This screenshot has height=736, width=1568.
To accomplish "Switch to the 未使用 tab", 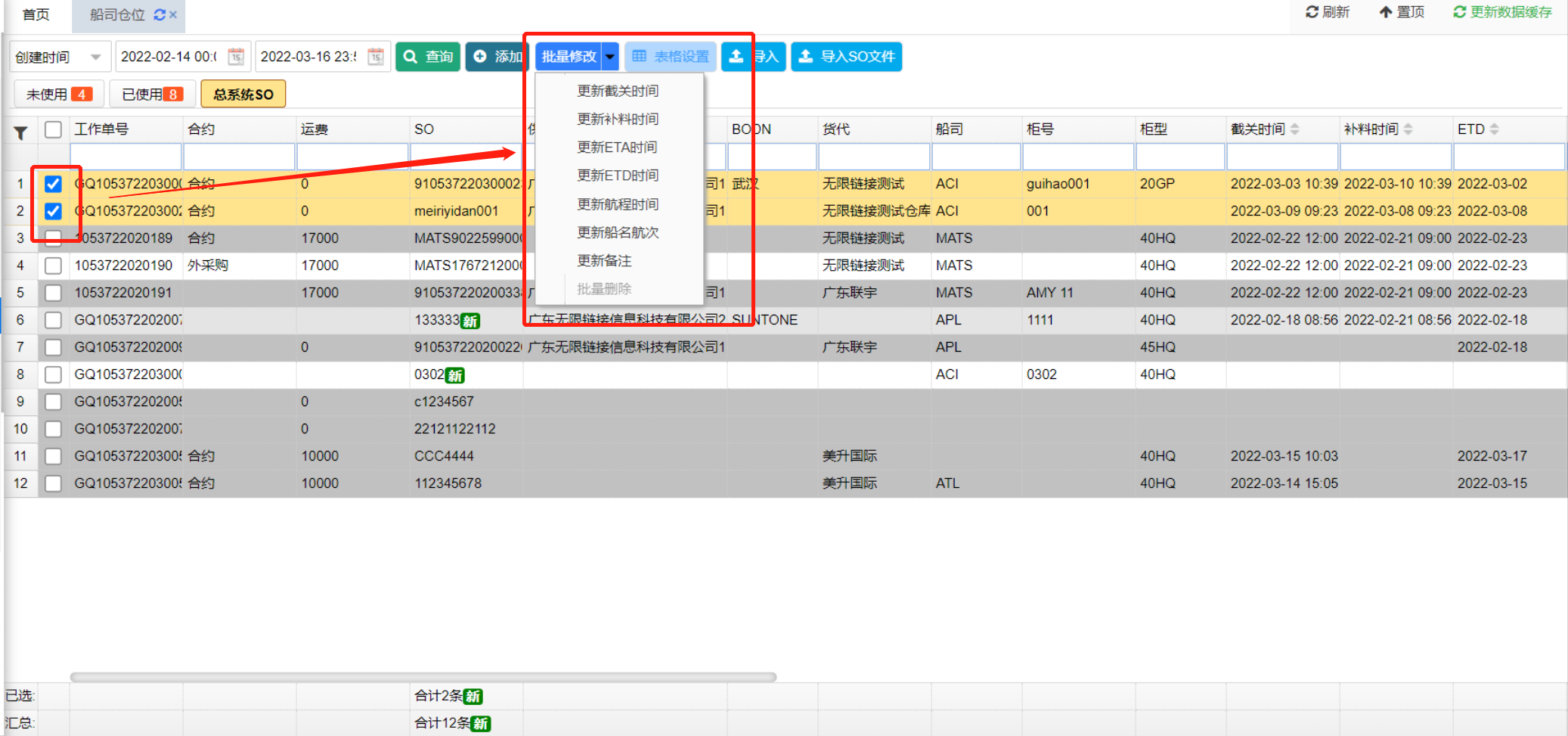I will coord(59,95).
